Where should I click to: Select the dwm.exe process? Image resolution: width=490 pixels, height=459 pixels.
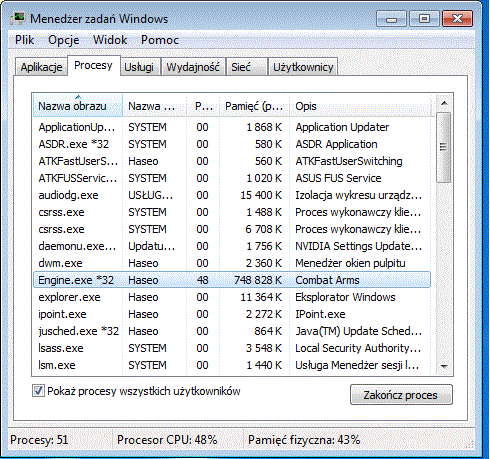[232, 263]
